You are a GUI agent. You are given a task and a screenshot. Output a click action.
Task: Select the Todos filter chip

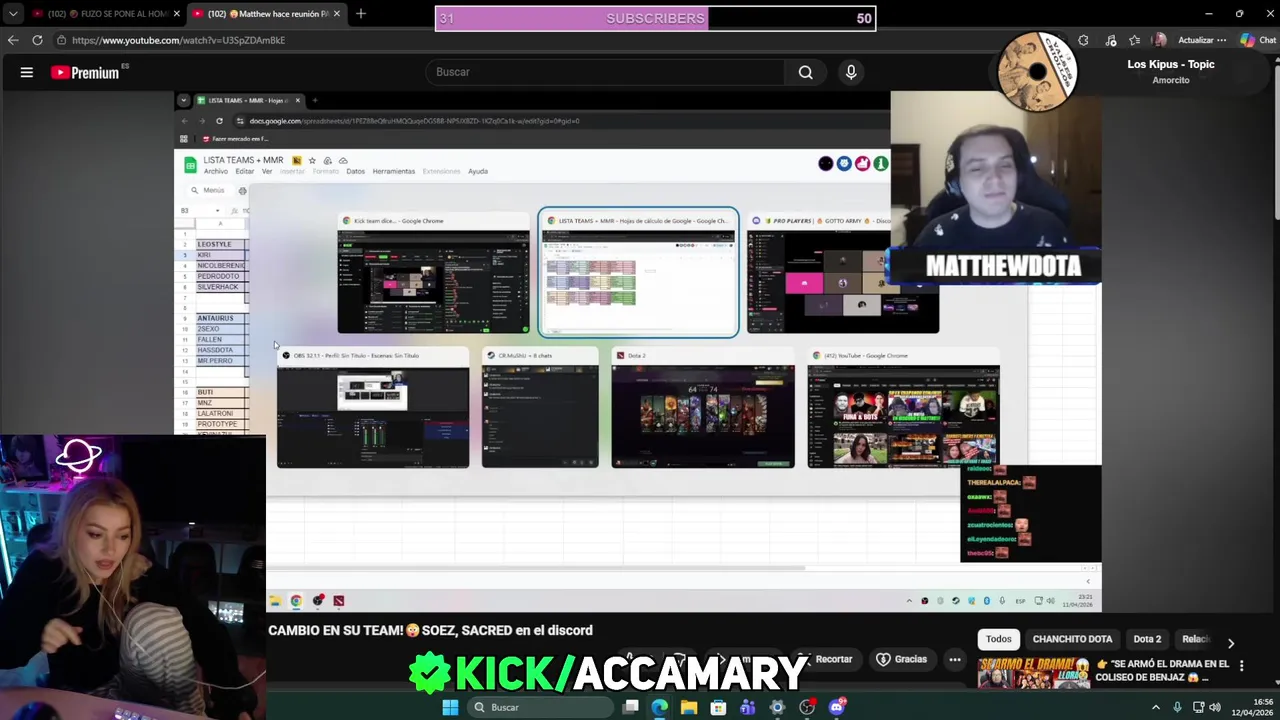click(999, 639)
